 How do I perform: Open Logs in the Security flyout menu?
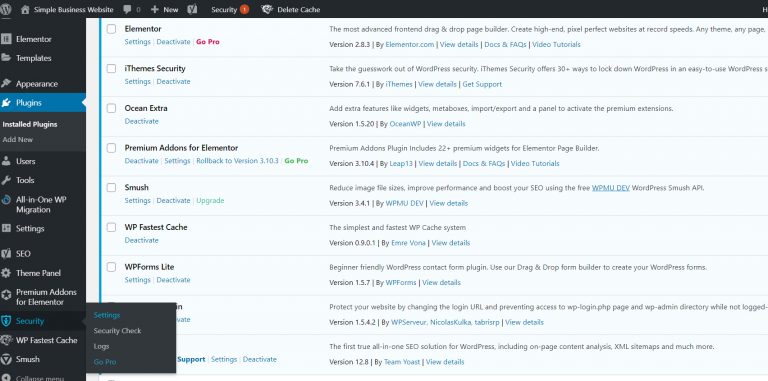click(x=101, y=346)
